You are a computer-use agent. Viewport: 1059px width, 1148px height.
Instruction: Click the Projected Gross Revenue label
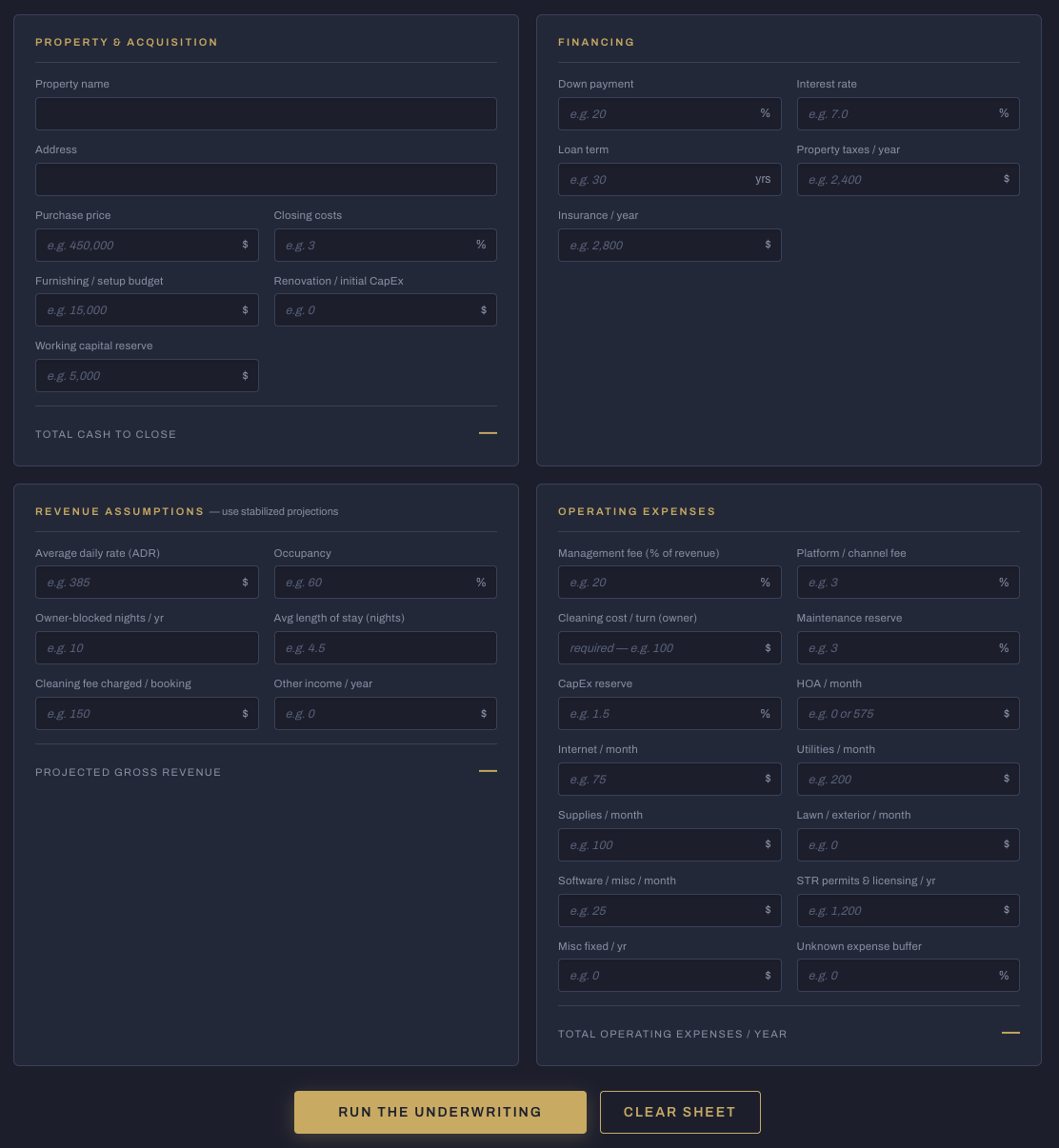129,772
